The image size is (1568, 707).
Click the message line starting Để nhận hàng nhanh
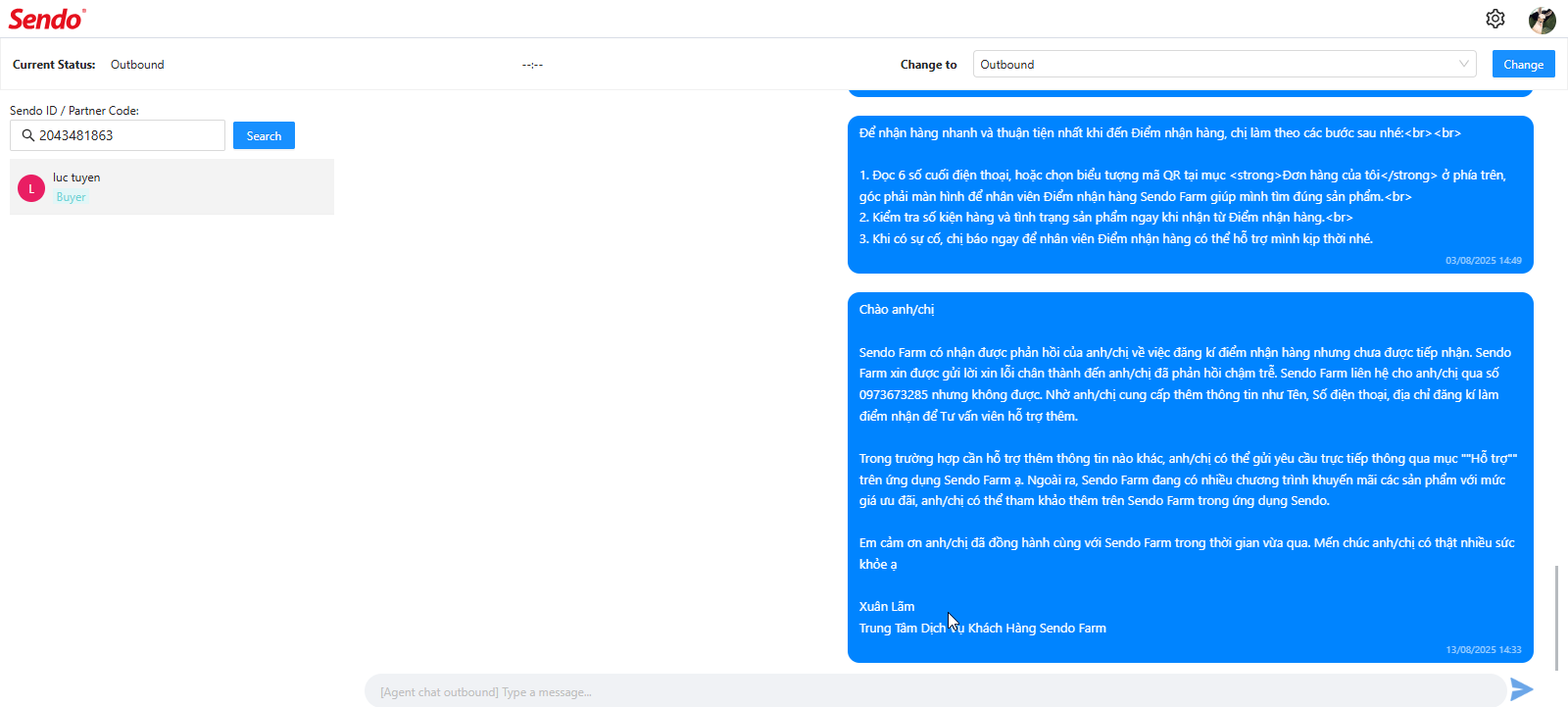(x=1160, y=133)
